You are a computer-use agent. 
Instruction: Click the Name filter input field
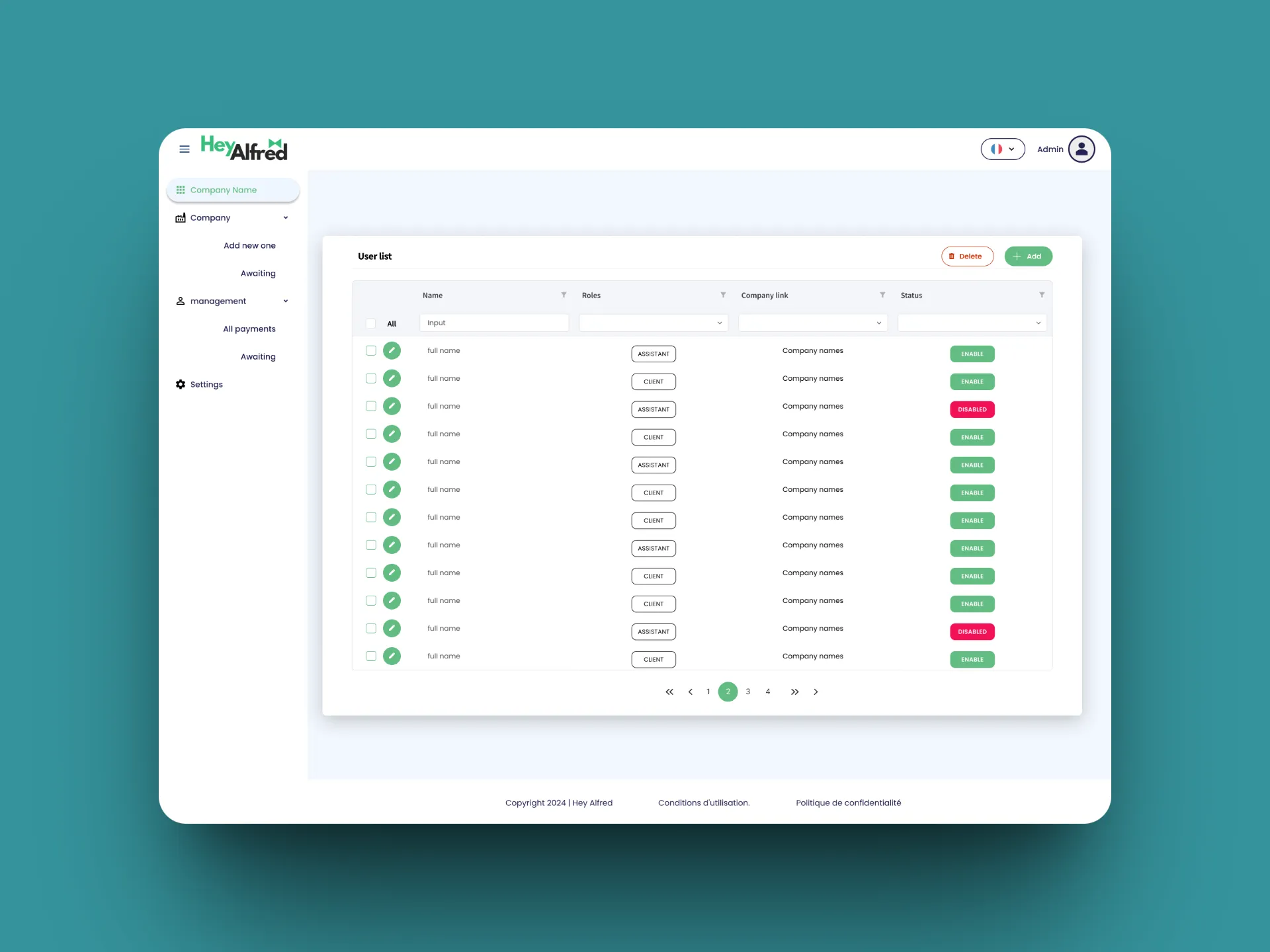[493, 323]
